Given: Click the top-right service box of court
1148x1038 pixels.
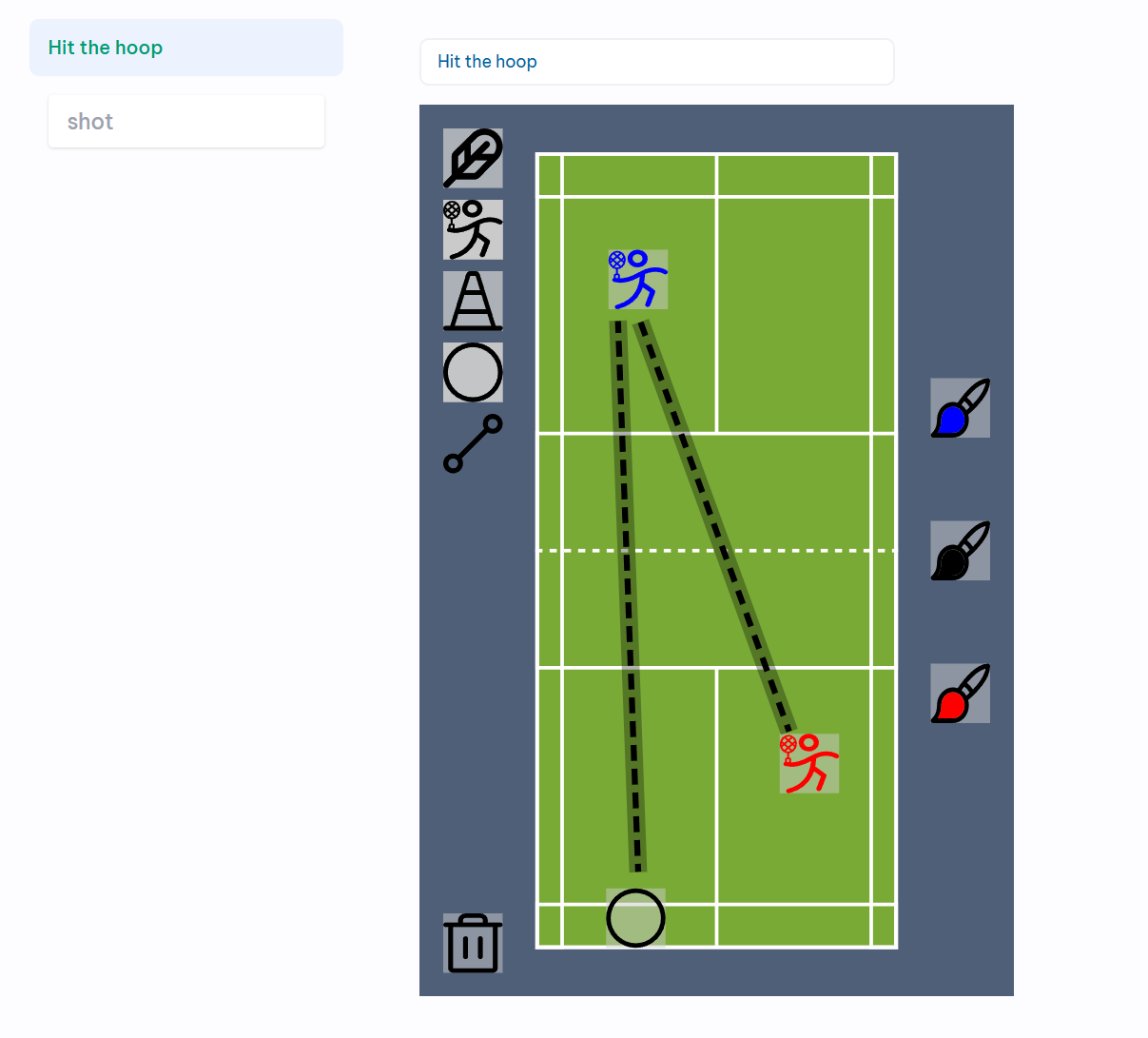Looking at the screenshot, I should 794,315.
